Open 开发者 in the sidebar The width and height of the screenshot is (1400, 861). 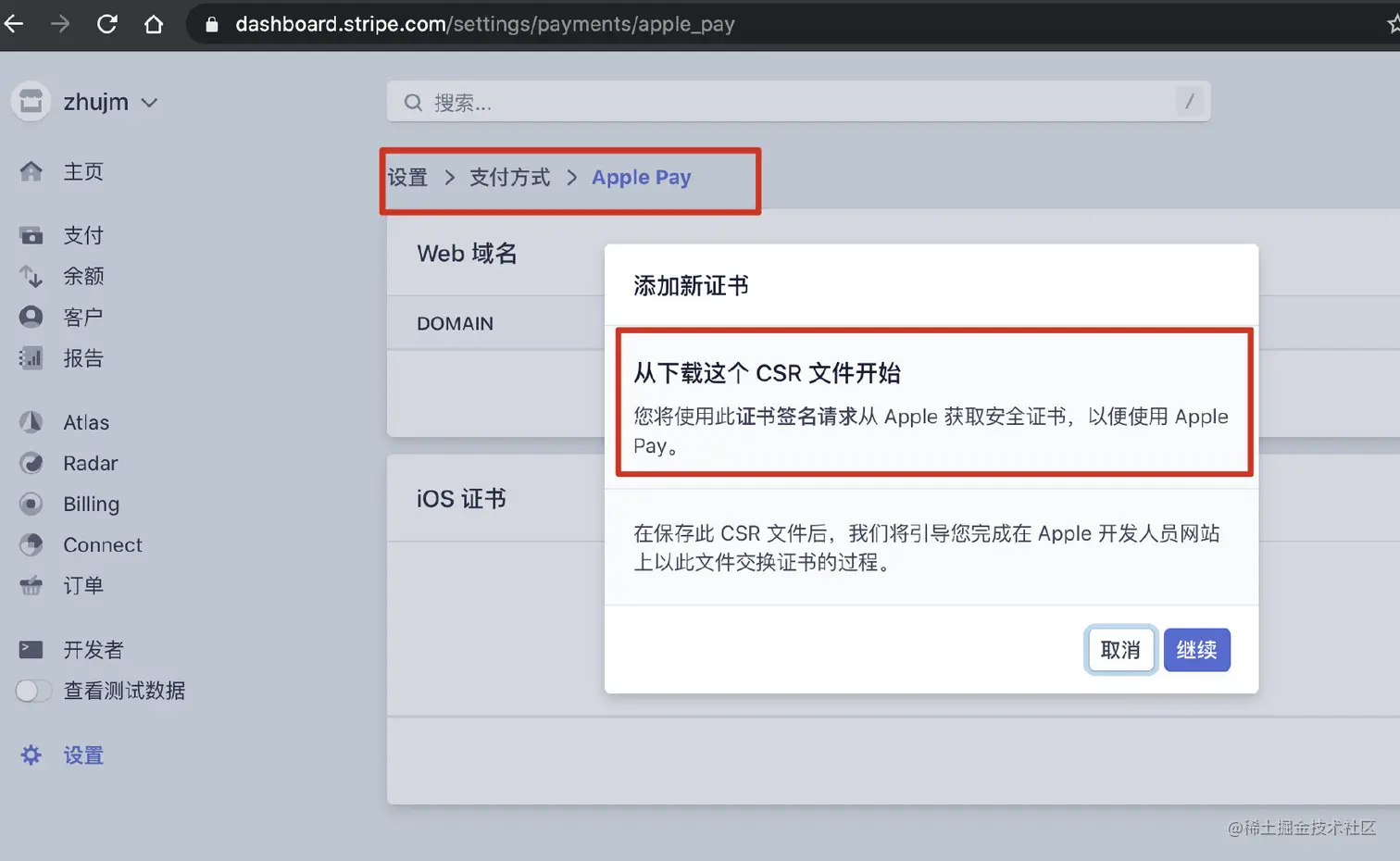pos(94,650)
